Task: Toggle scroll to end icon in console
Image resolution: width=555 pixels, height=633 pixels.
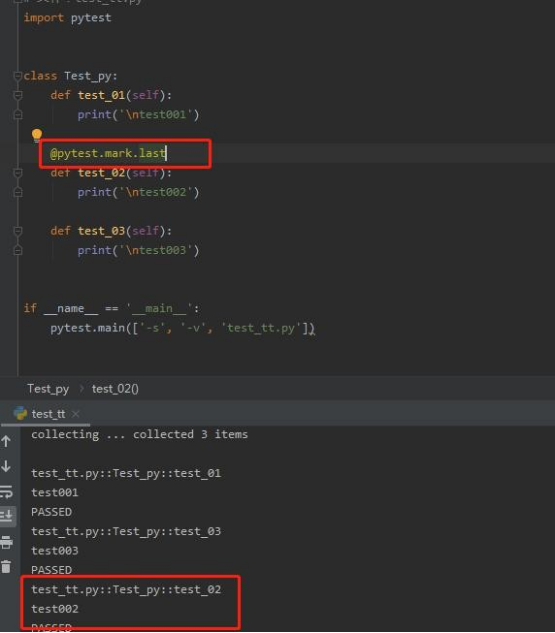Action: (x=6, y=516)
